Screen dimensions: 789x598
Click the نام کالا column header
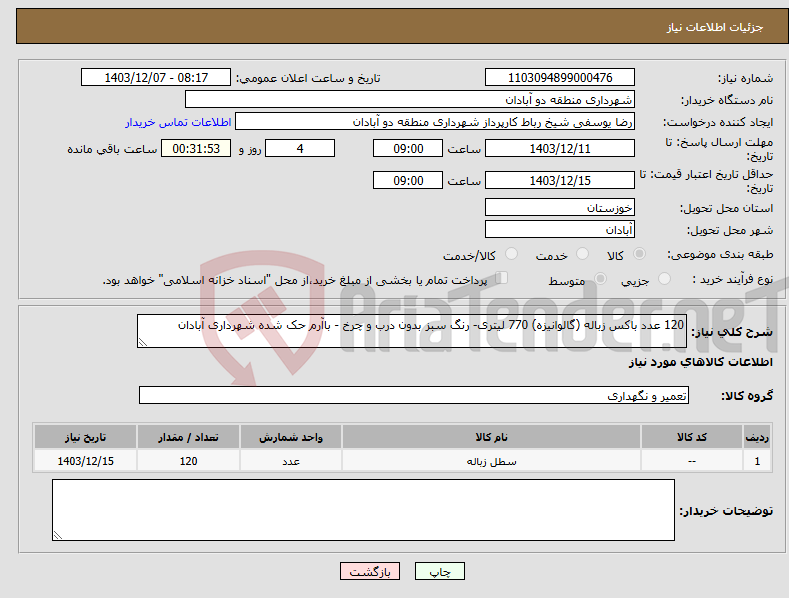coord(491,437)
